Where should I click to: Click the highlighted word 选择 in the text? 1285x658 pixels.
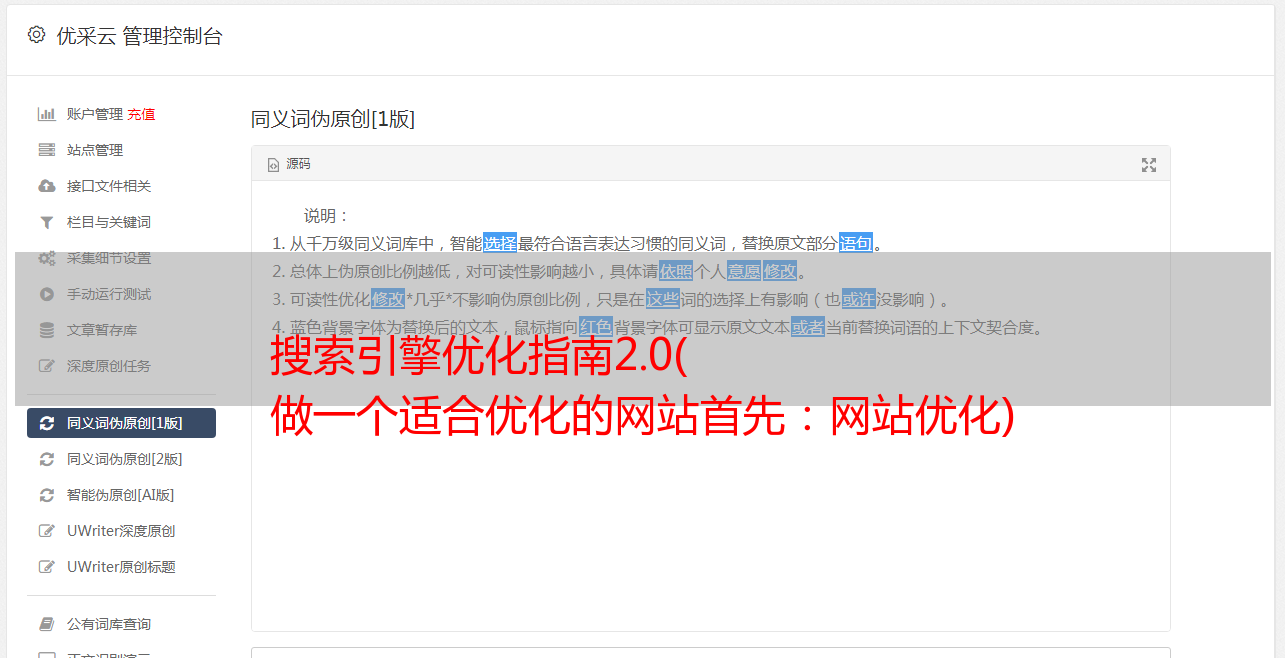click(x=500, y=243)
